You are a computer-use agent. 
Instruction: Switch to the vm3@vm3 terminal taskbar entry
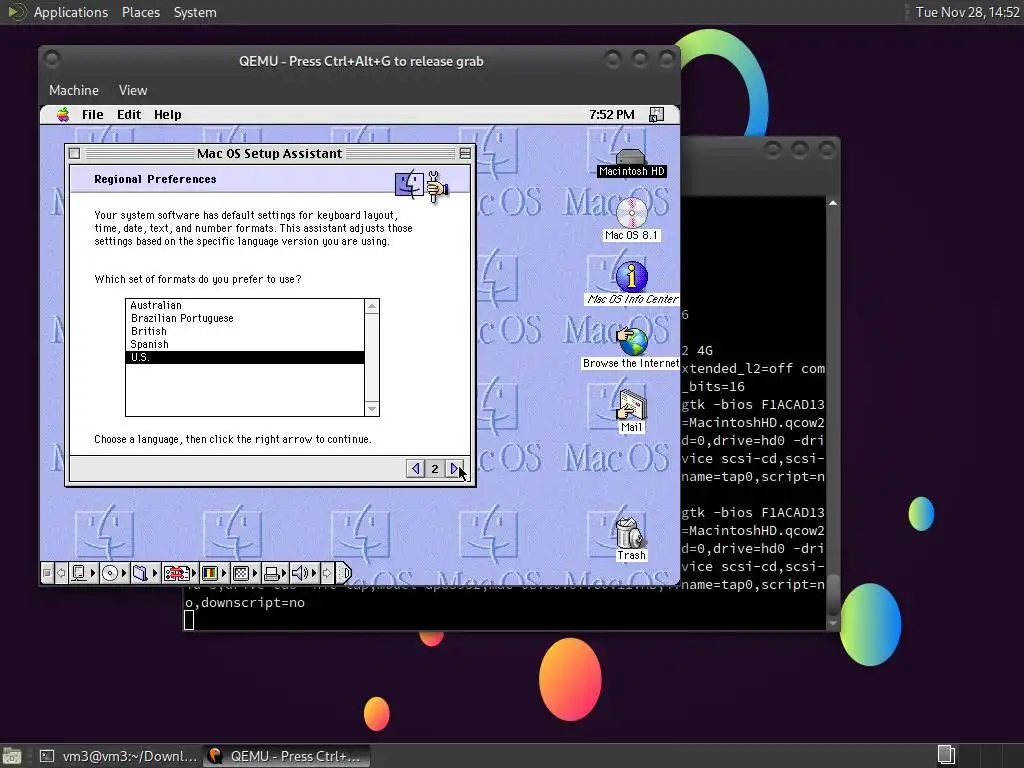118,756
